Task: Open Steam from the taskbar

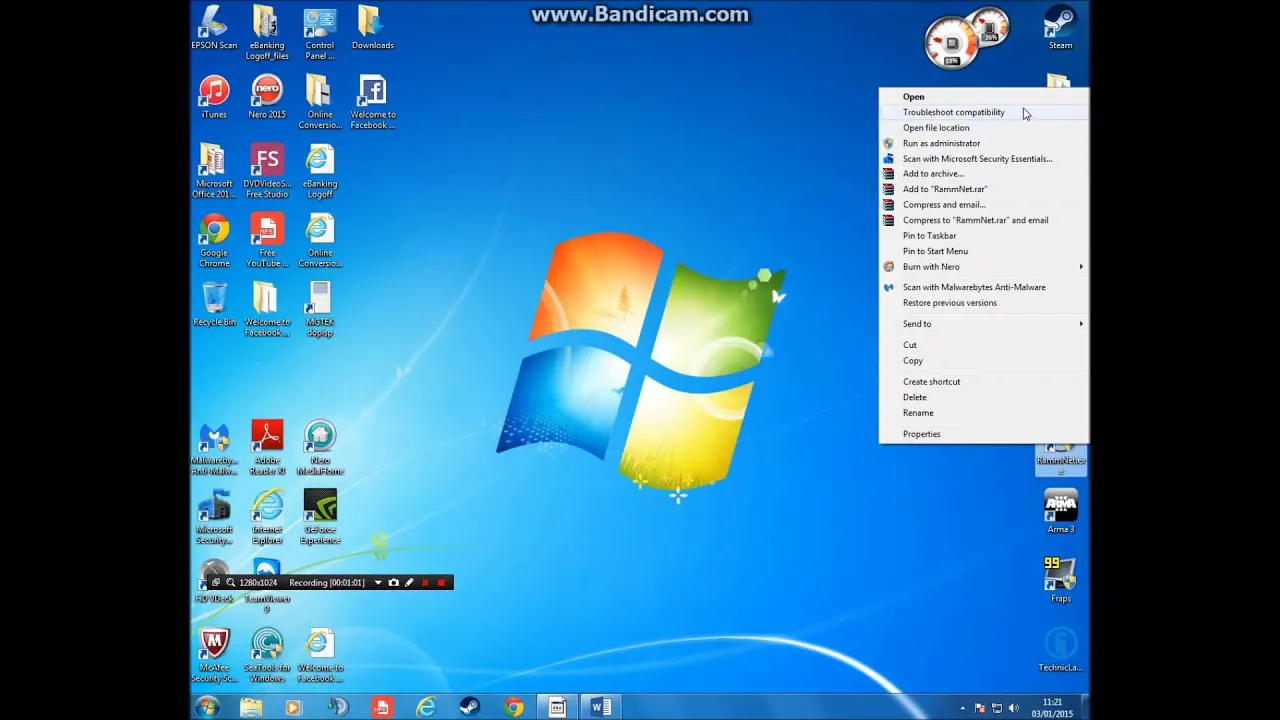Action: 469,708
